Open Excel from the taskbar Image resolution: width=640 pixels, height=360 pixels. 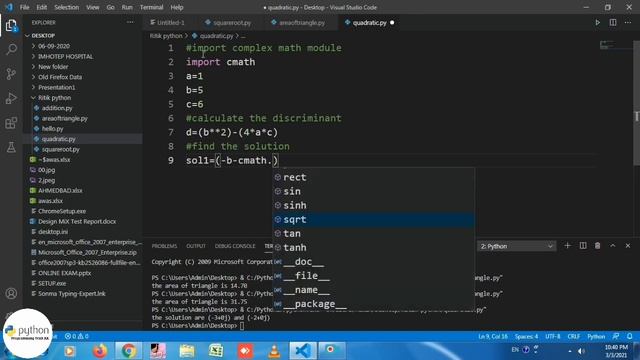coord(216,351)
